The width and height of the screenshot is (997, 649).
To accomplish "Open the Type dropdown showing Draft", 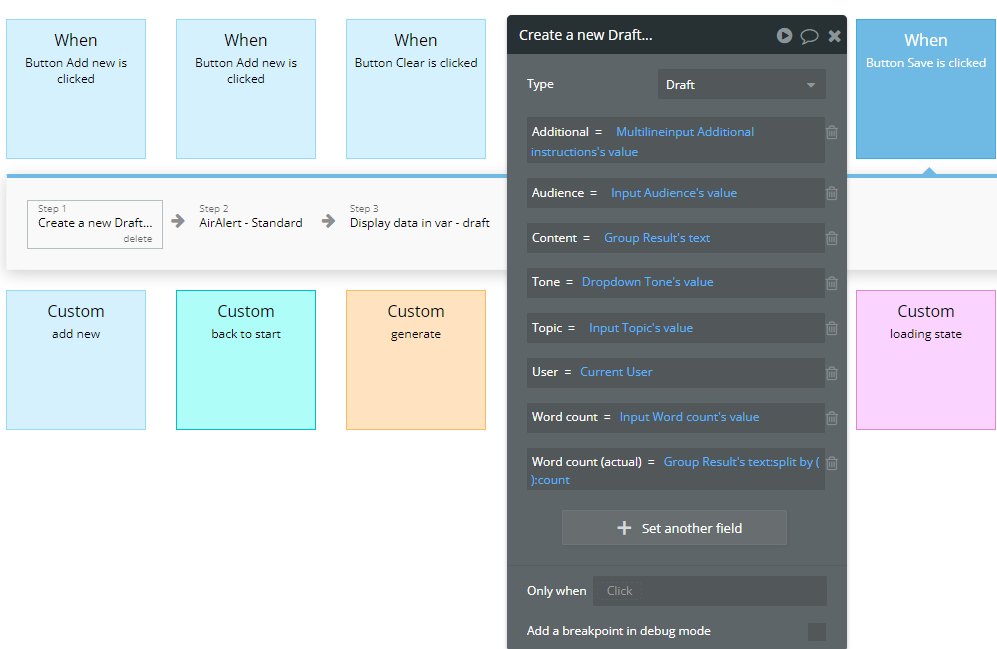I will pos(741,84).
